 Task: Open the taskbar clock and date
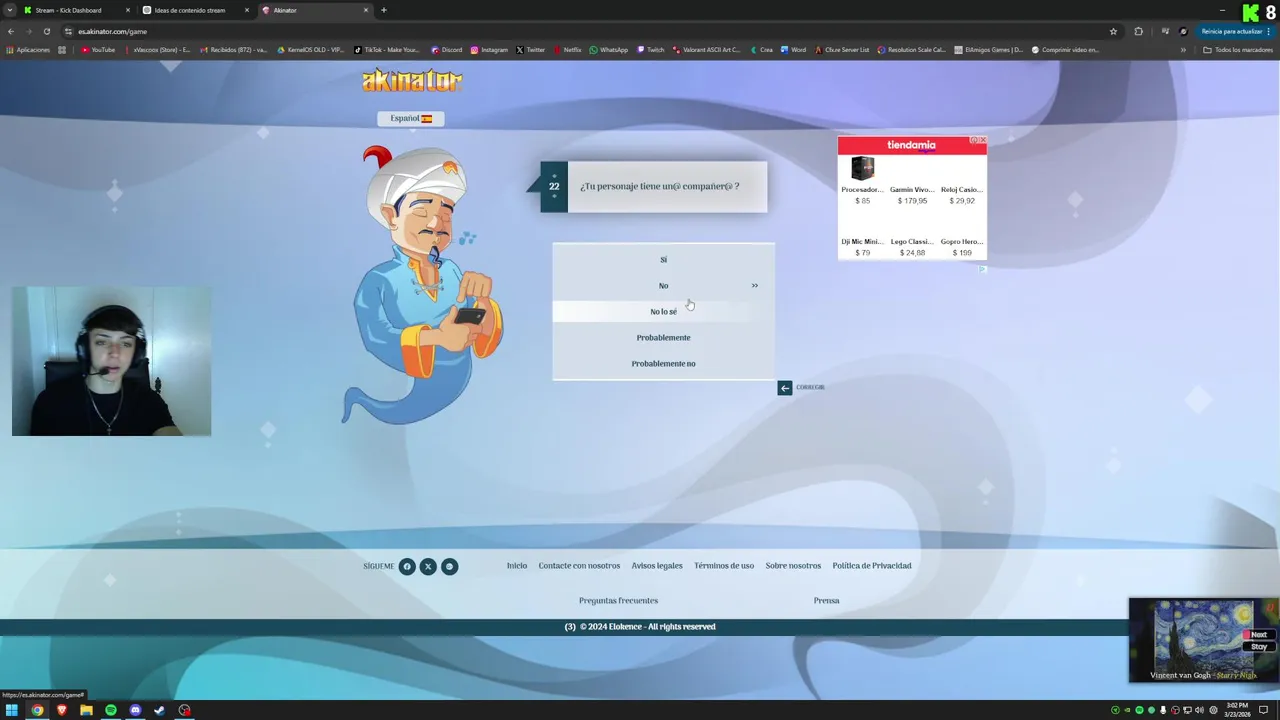[1238, 710]
